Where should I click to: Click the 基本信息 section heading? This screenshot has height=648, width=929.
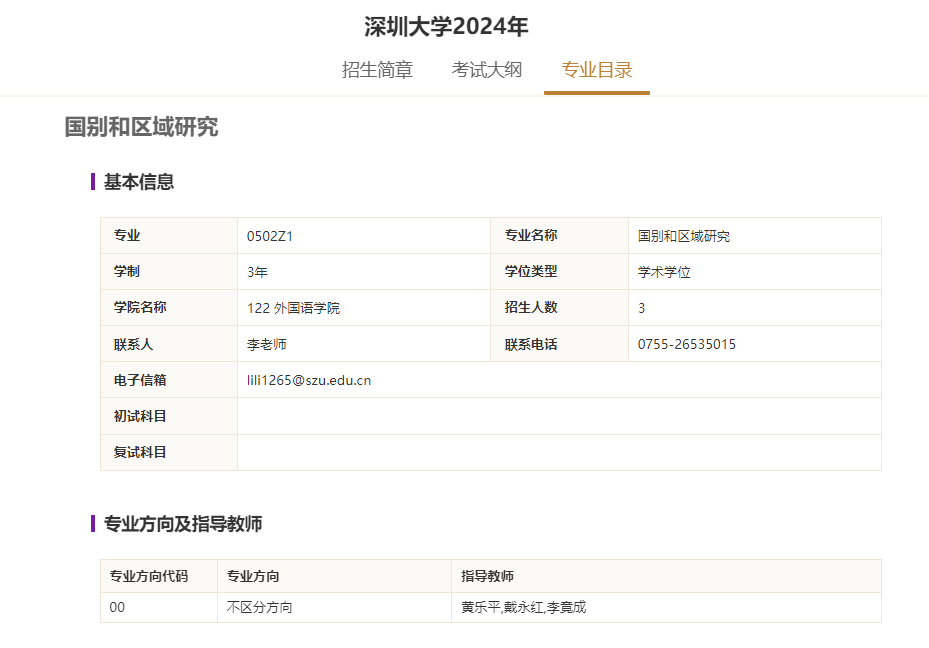click(x=139, y=182)
